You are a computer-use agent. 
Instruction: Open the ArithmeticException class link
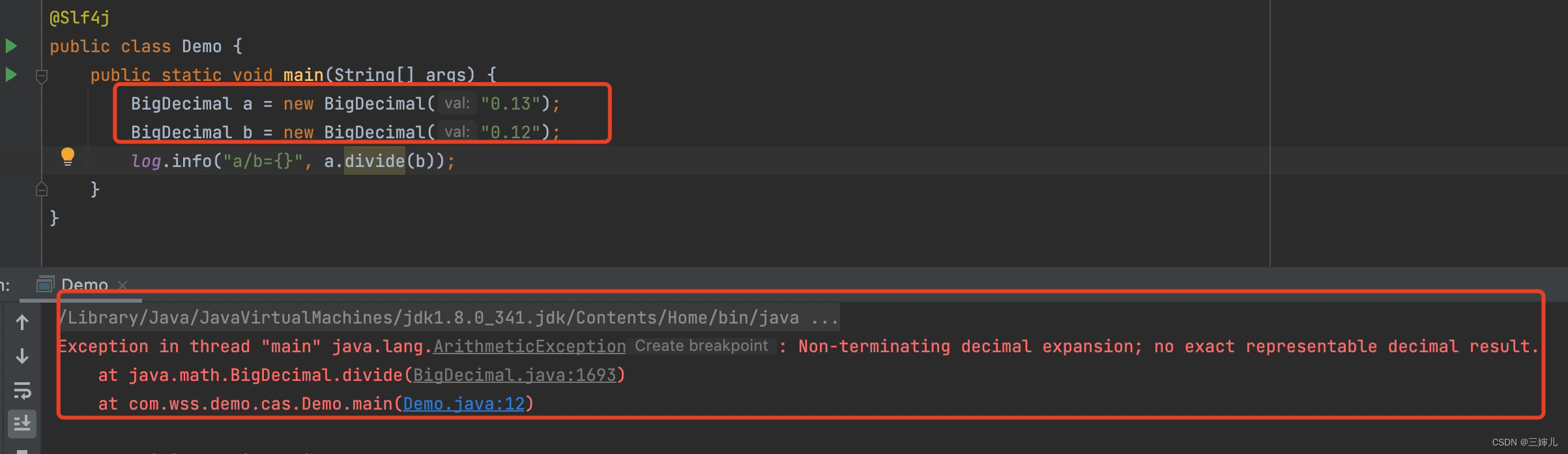529,346
